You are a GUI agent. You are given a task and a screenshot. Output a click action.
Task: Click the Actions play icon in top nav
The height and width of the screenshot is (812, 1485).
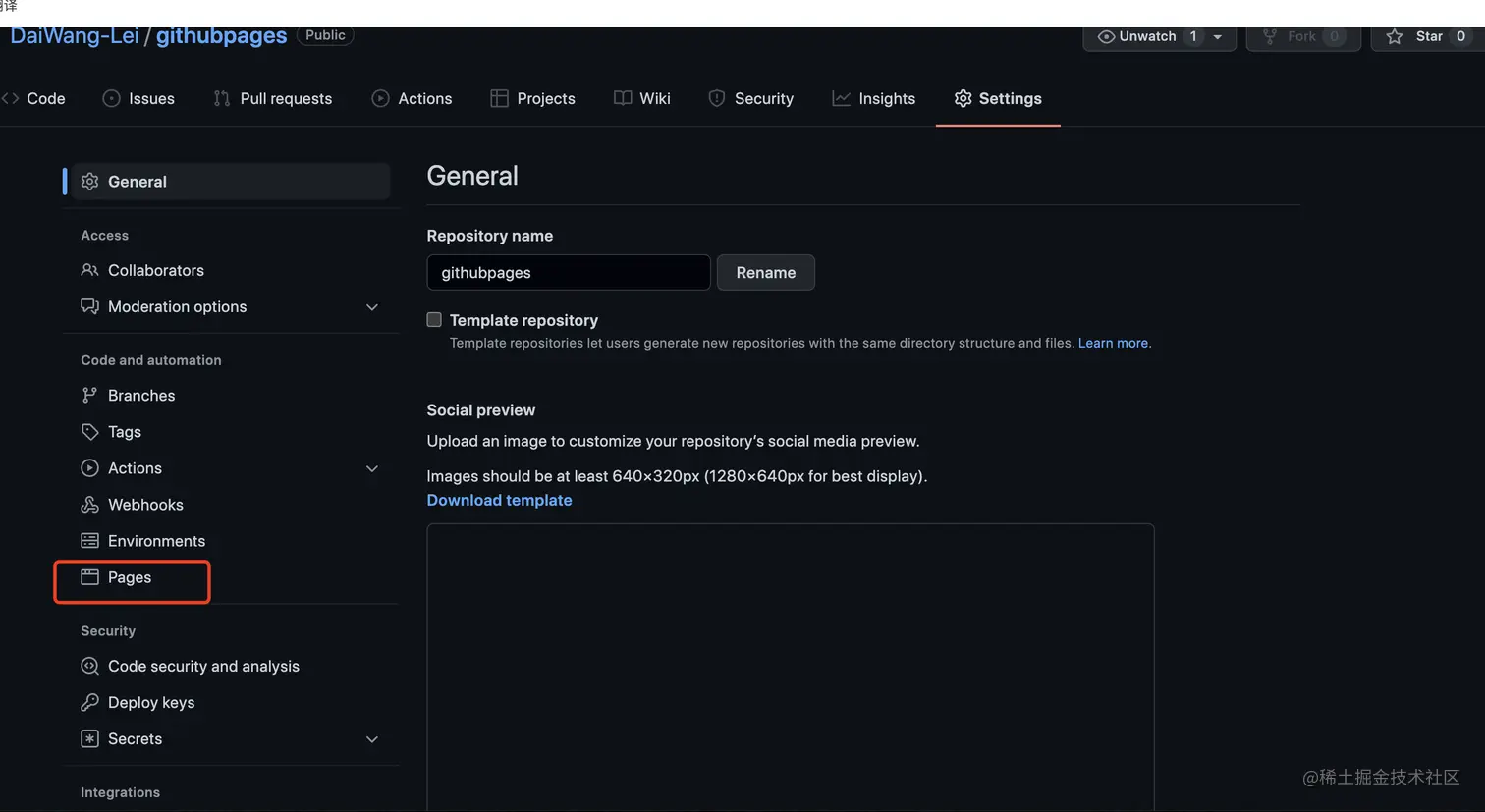point(380,98)
